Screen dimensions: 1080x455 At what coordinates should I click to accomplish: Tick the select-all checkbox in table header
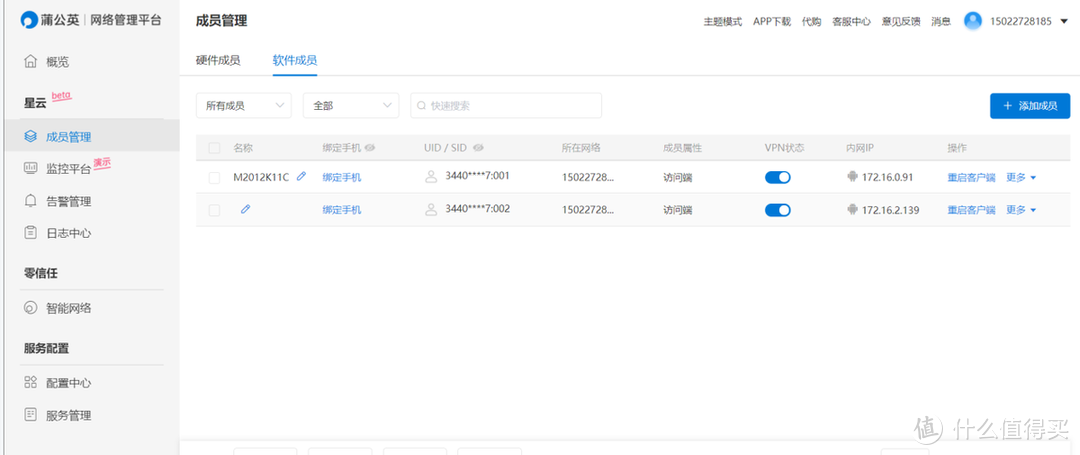tap(214, 148)
